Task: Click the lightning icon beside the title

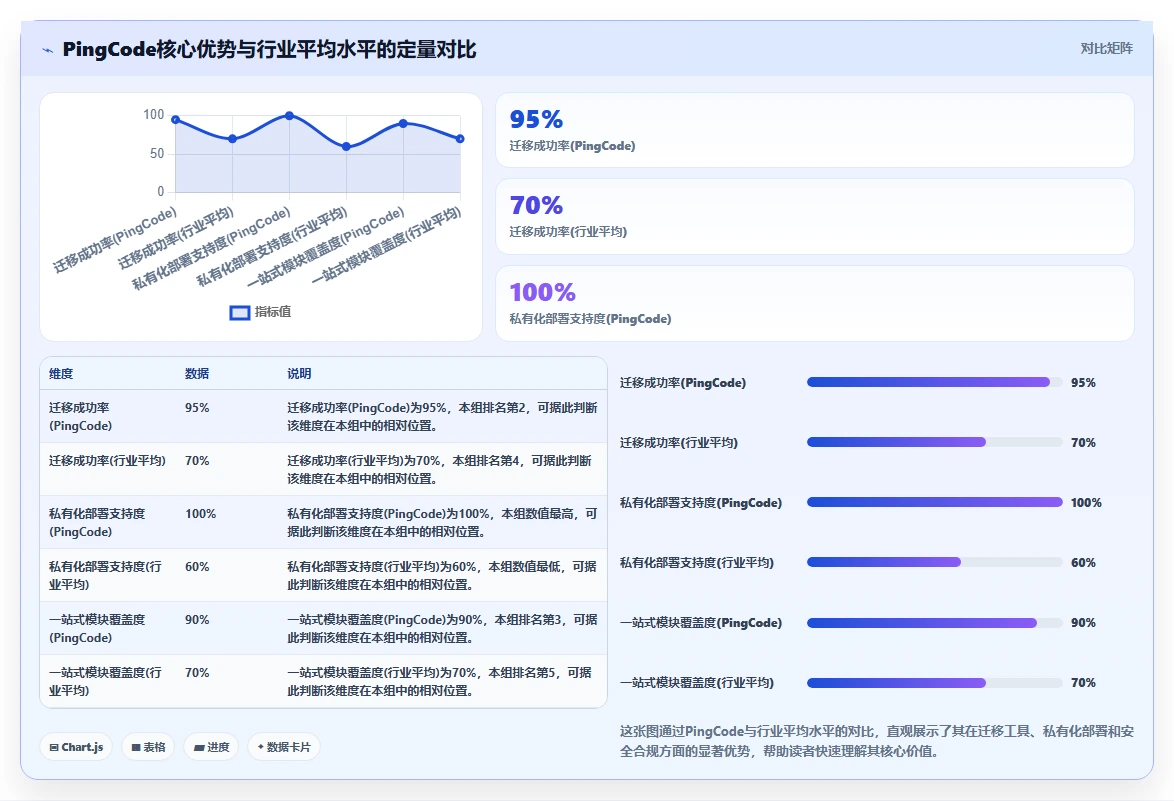Action: (x=48, y=50)
